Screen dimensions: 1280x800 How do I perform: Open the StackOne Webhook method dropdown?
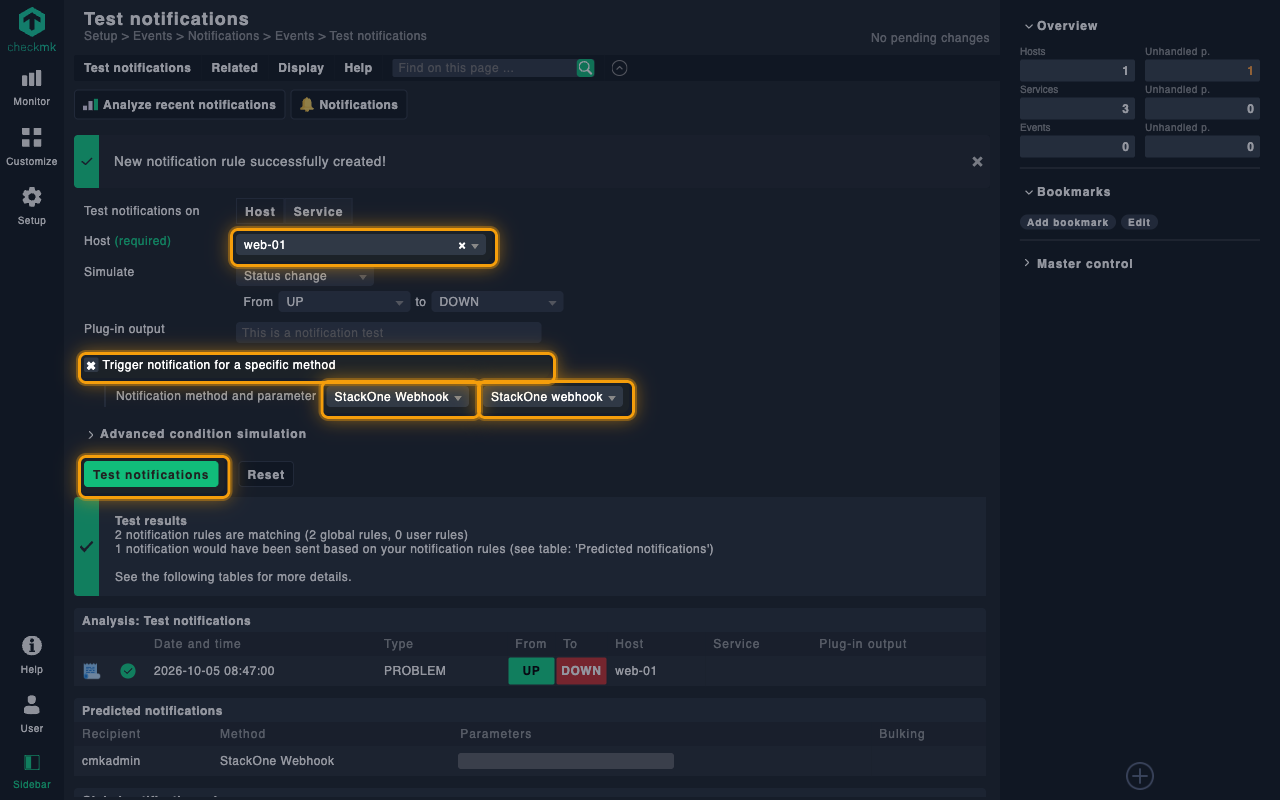point(399,397)
